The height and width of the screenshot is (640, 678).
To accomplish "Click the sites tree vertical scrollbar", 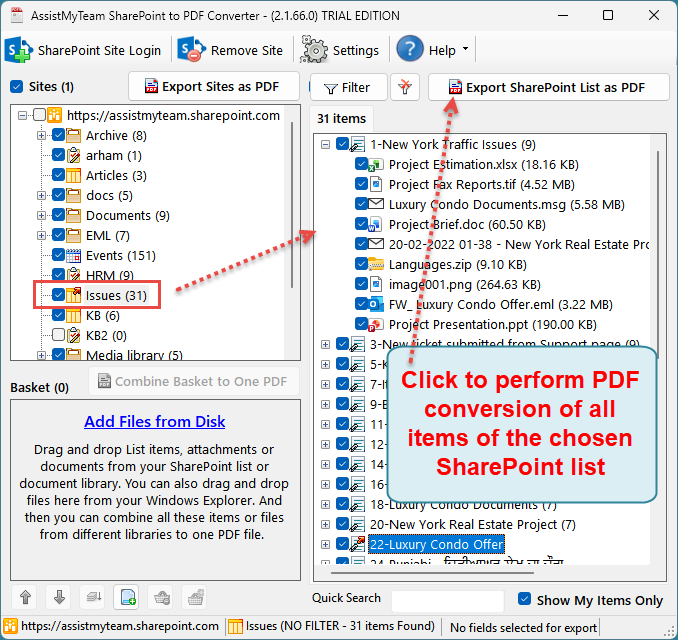I will [x=292, y=205].
